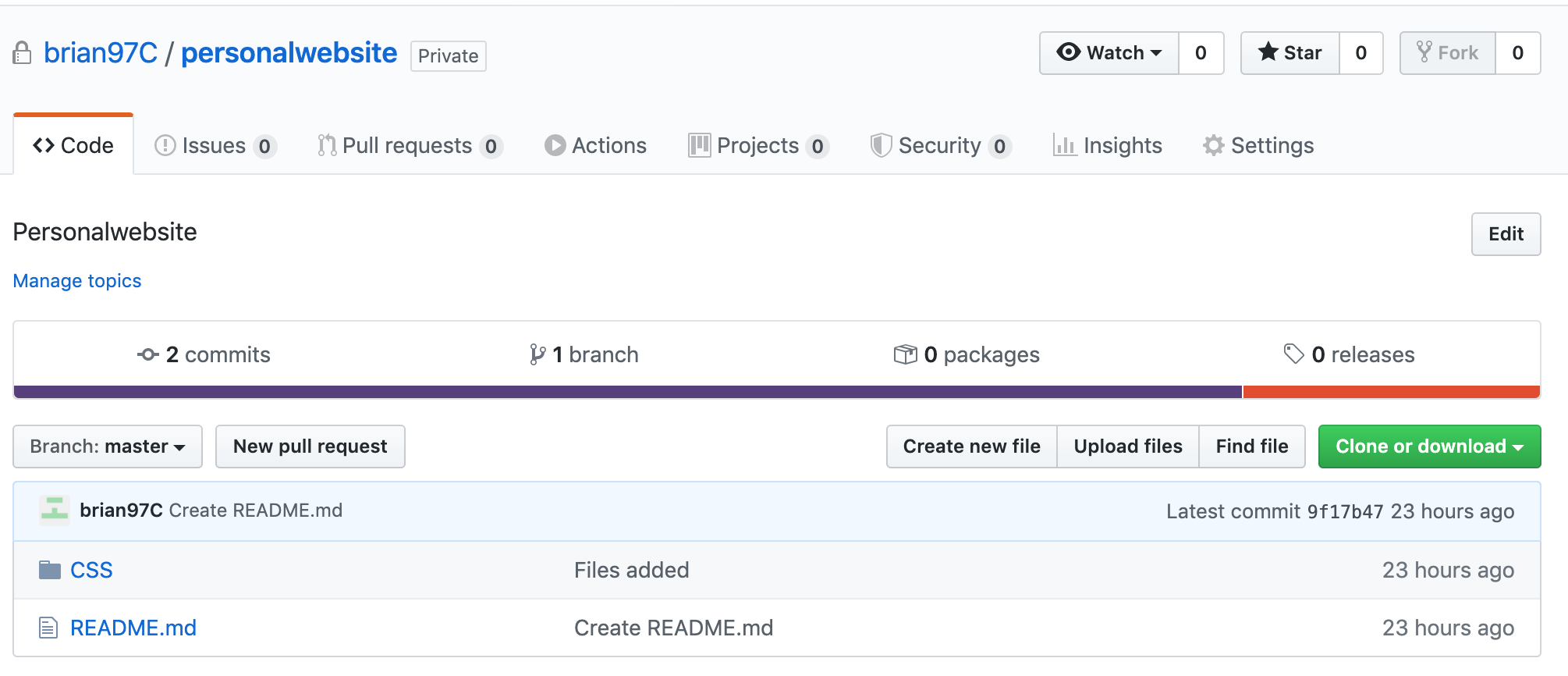1568x676 pixels.
Task: Go to the Security tab
Action: point(941,145)
